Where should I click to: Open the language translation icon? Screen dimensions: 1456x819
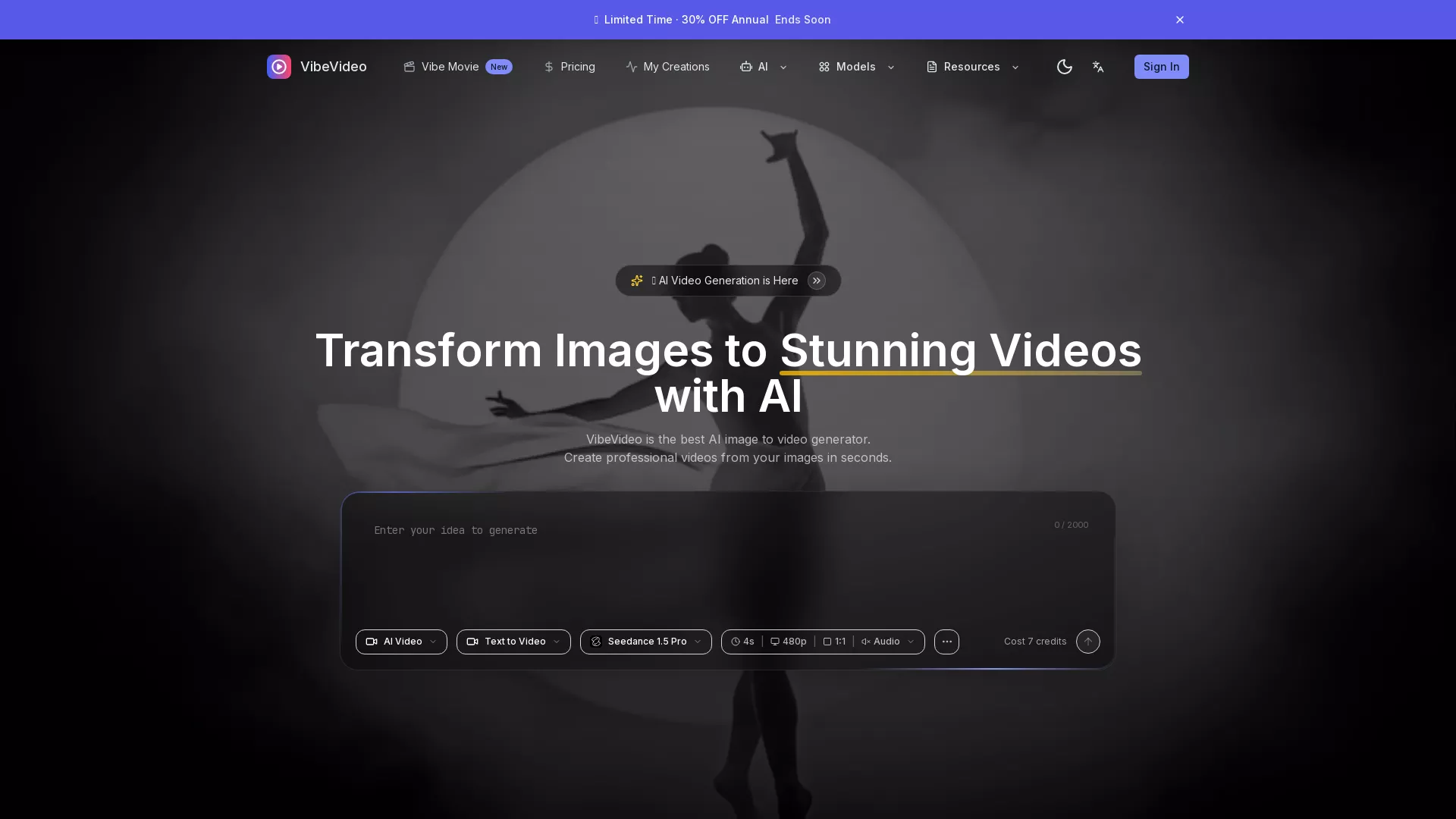1098,67
